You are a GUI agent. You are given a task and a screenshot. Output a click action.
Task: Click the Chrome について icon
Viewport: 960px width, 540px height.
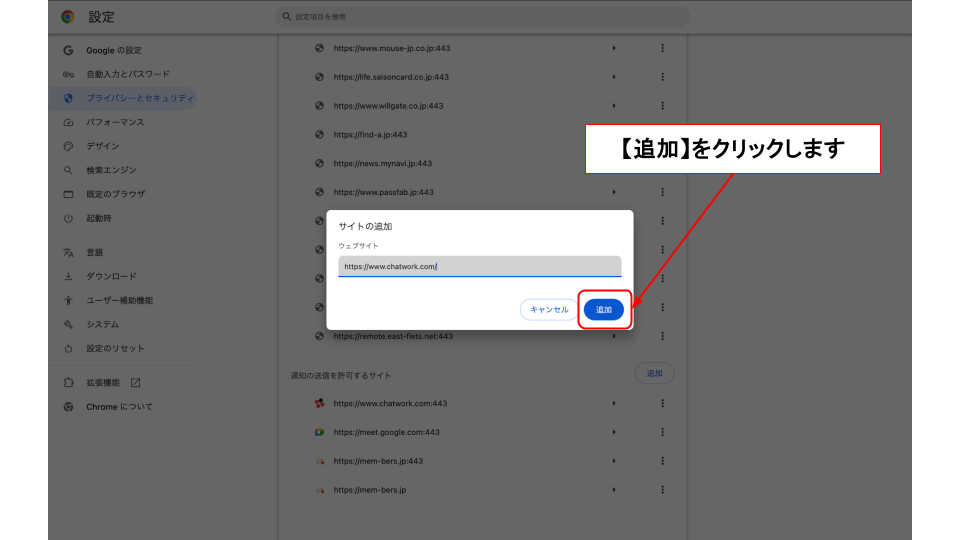coord(68,407)
